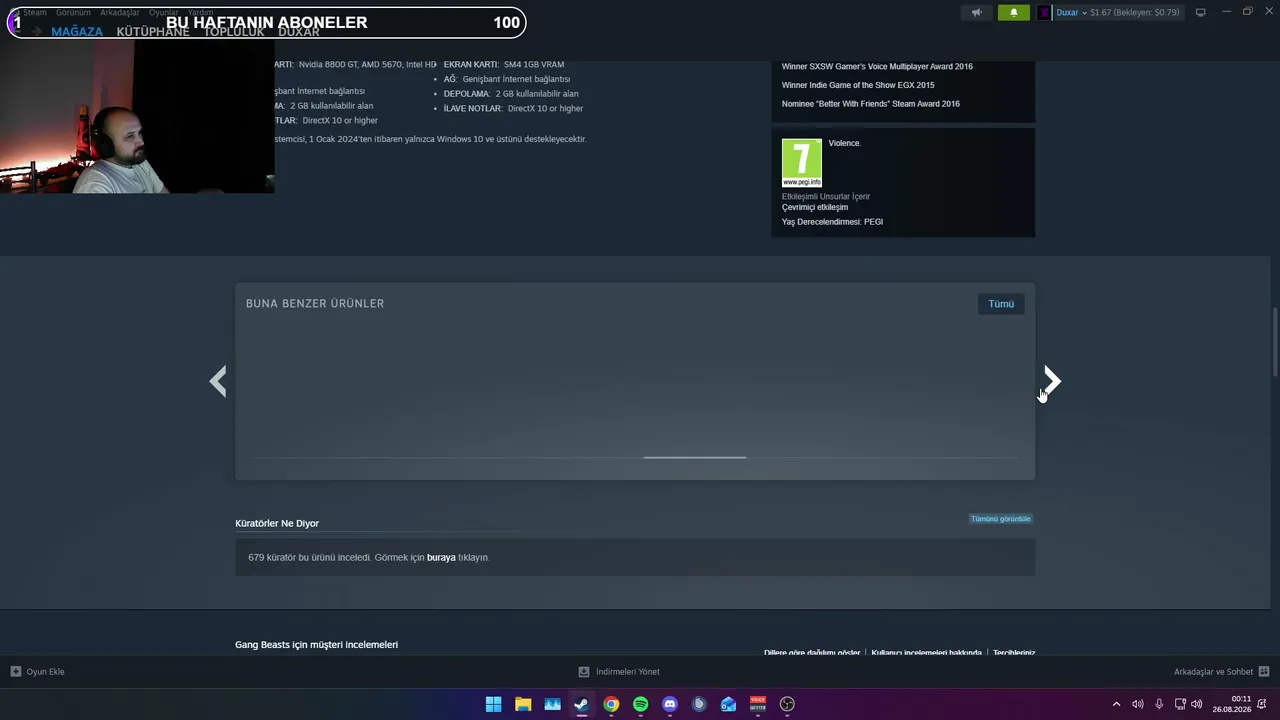Click 'Winner SXSW Gamer's Voice Multiplayer Award 2016'
The image size is (1280, 720).
pos(877,67)
